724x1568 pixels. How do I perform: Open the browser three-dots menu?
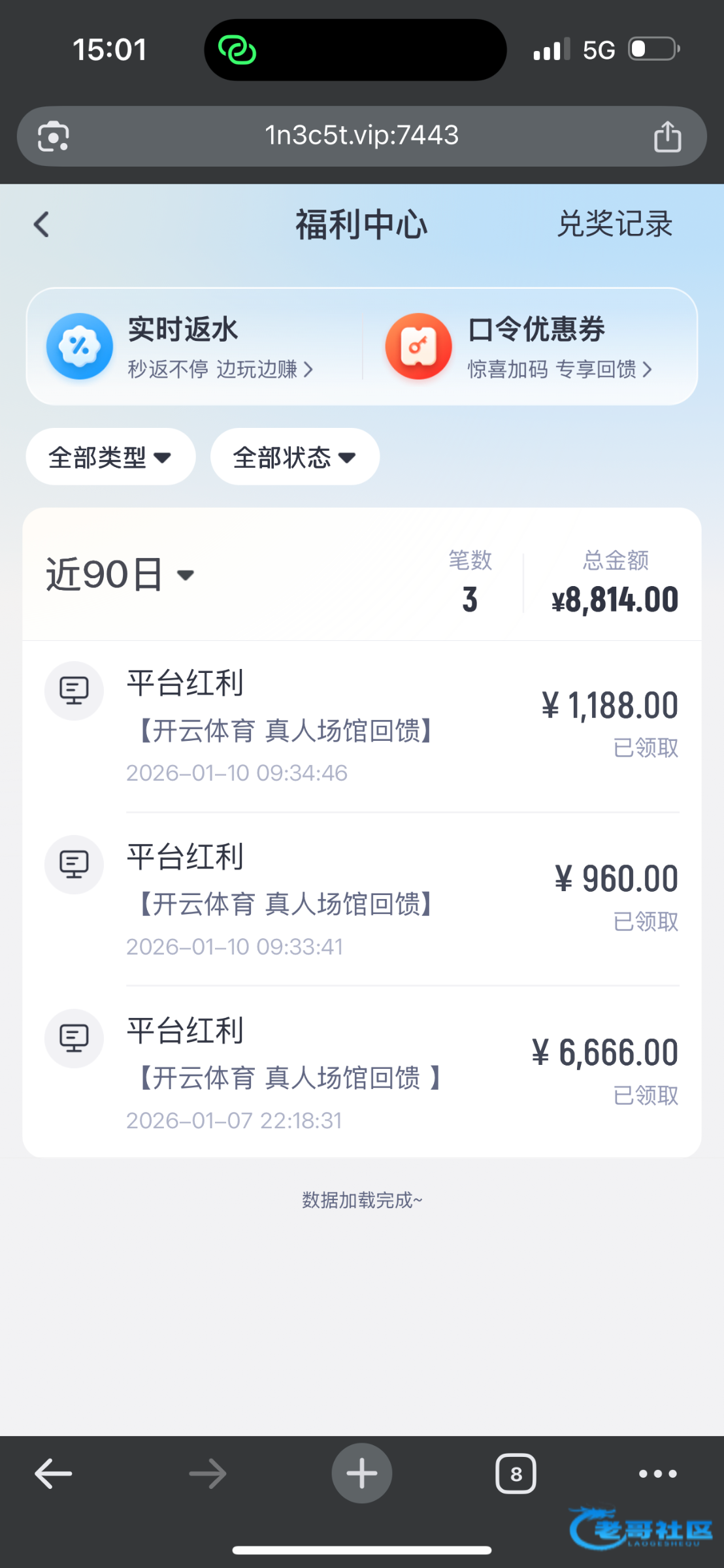point(657,1474)
